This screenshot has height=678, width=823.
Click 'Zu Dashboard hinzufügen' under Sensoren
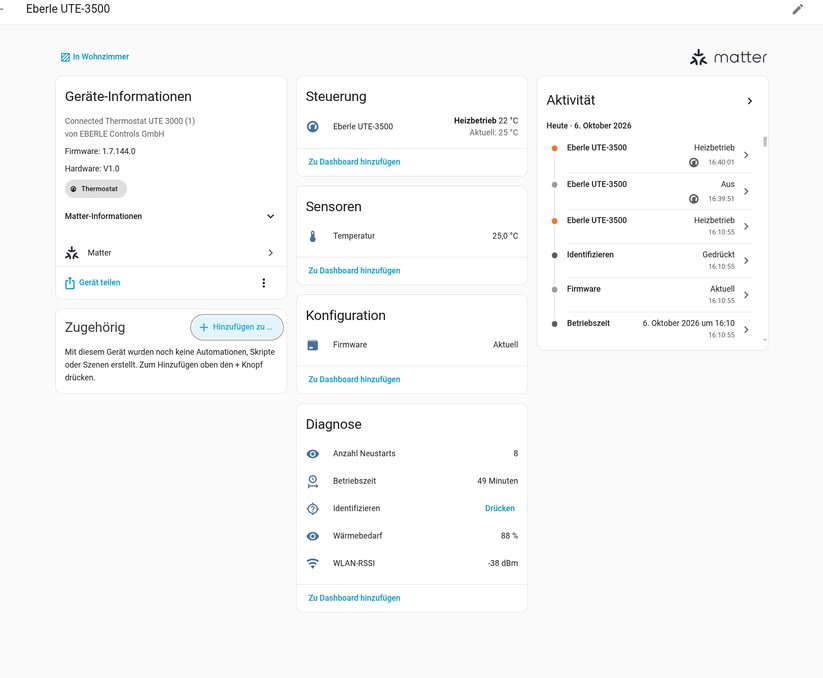(x=354, y=271)
